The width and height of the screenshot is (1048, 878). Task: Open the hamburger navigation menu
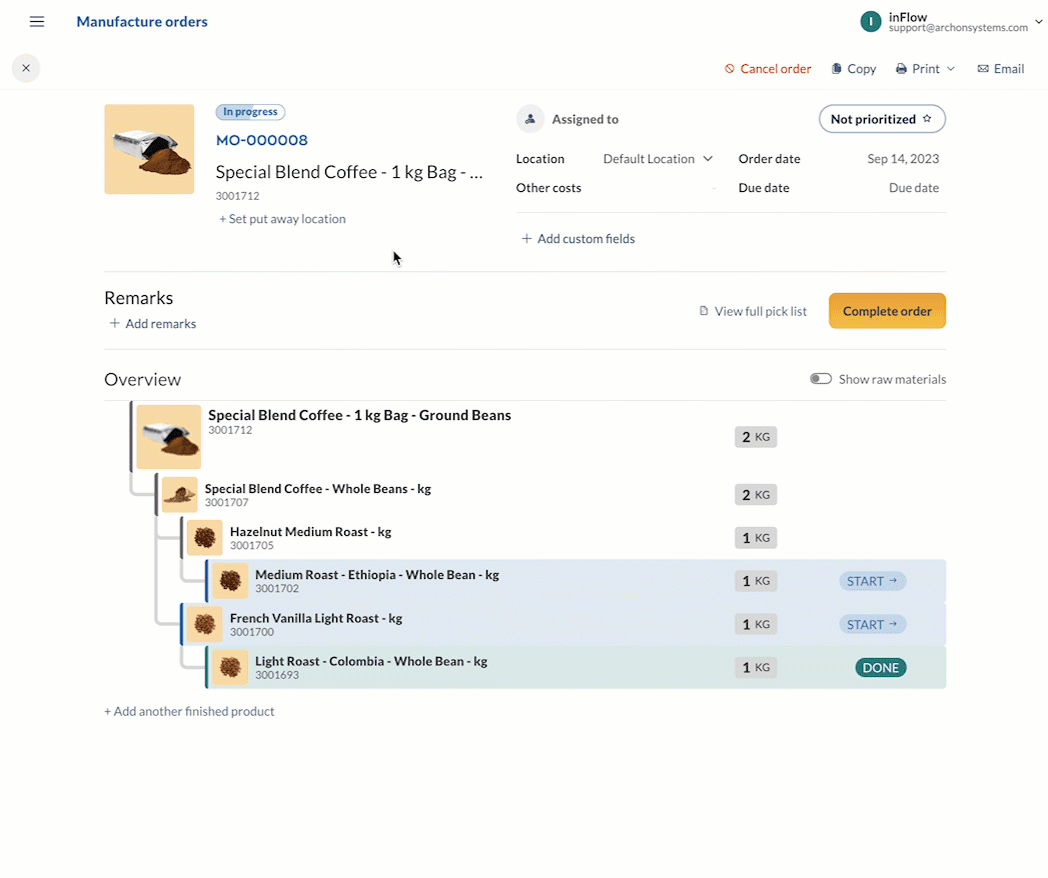(x=37, y=22)
